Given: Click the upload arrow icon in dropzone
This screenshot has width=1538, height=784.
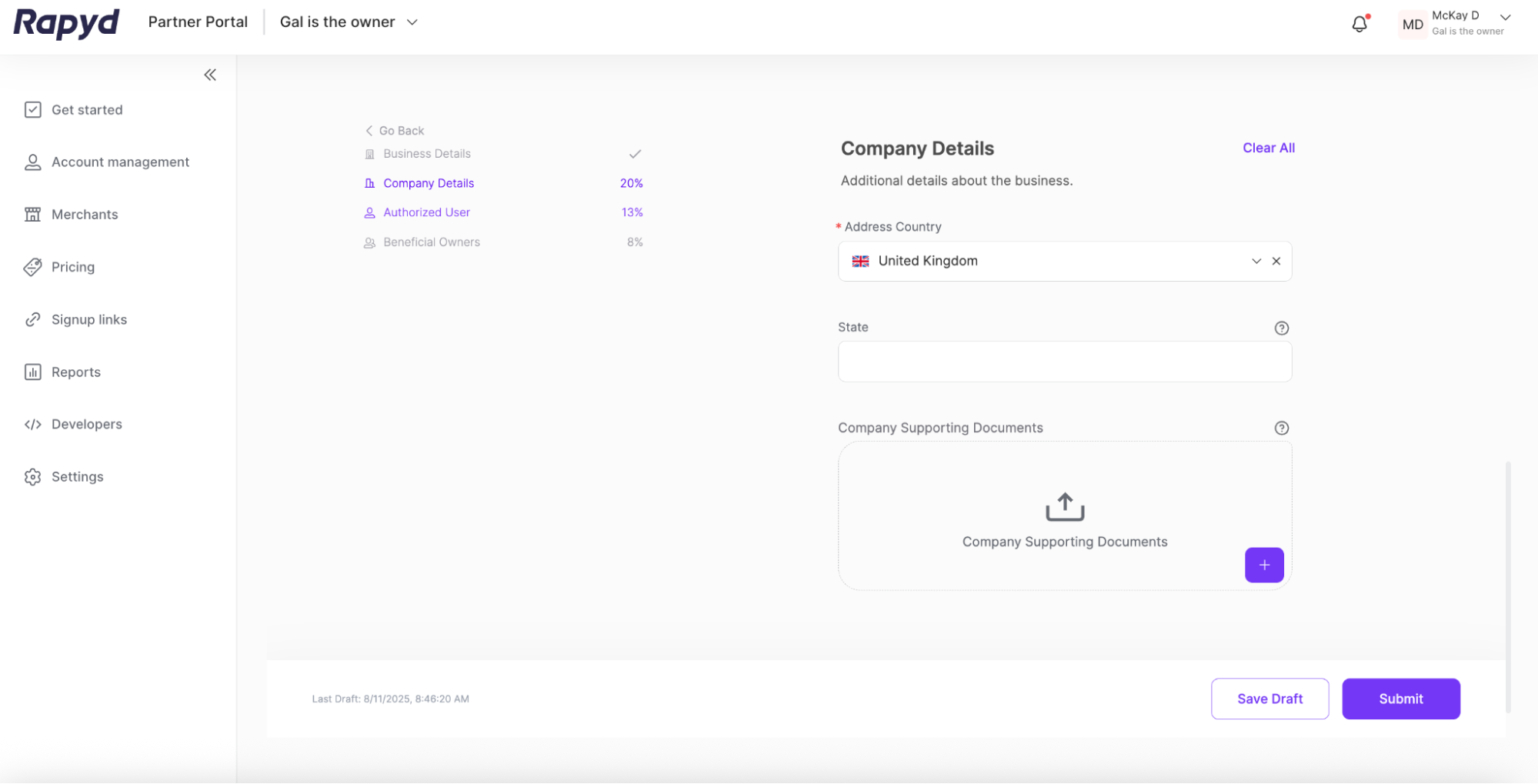Looking at the screenshot, I should click(1064, 507).
